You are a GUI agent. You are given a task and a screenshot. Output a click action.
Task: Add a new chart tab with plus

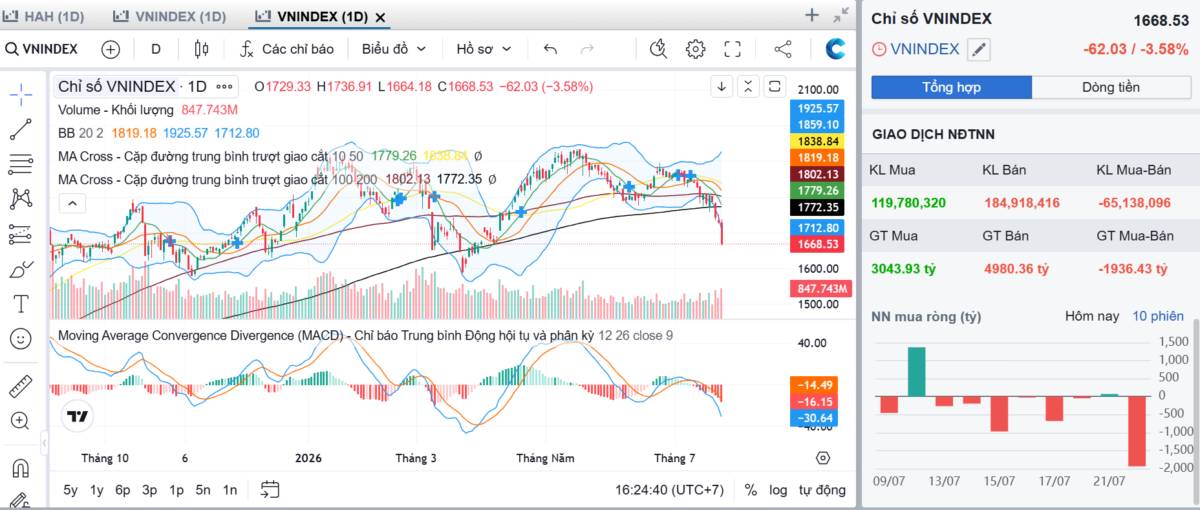[x=812, y=15]
